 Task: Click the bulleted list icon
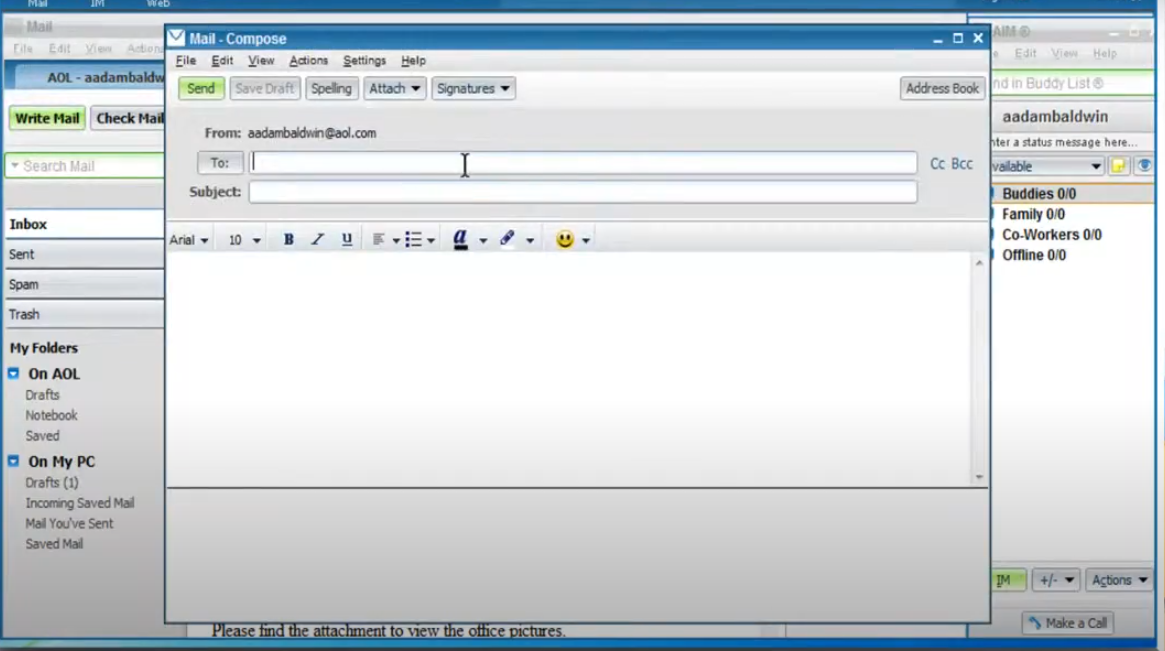(x=413, y=239)
